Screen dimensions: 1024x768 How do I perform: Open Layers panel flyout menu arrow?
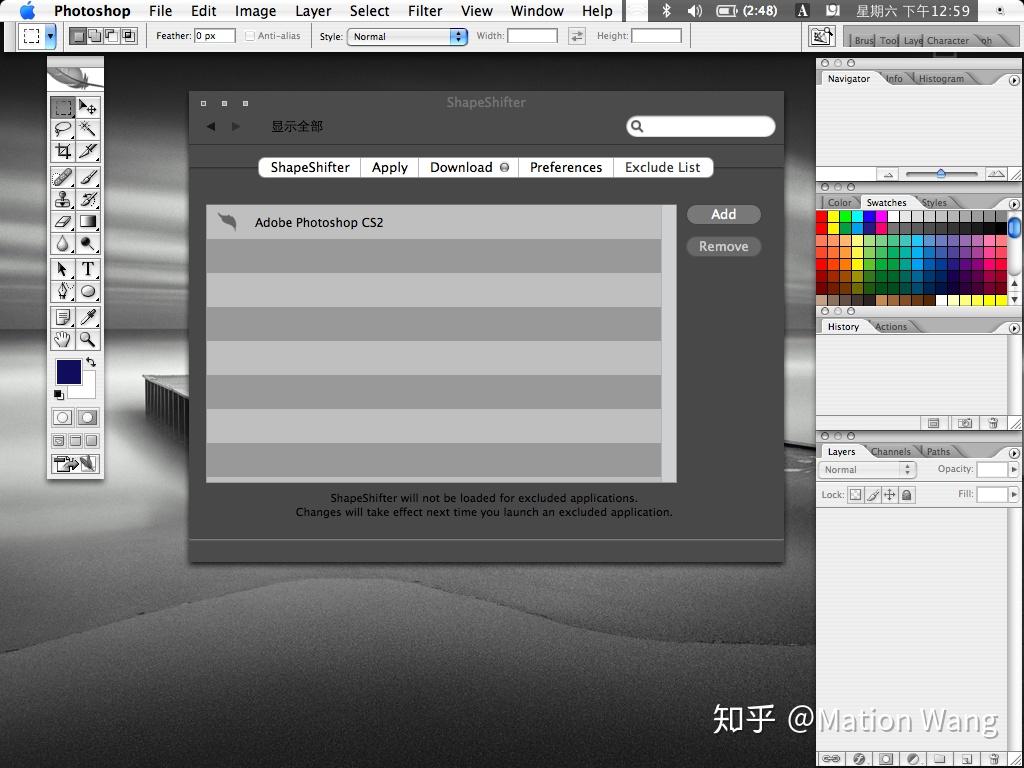1014,453
